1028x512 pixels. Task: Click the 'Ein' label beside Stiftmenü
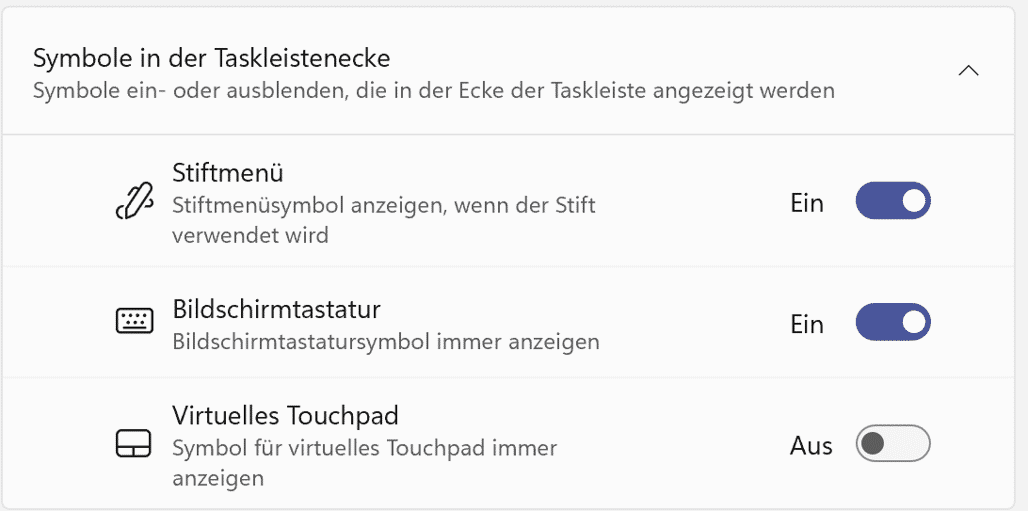pyautogui.click(x=807, y=203)
